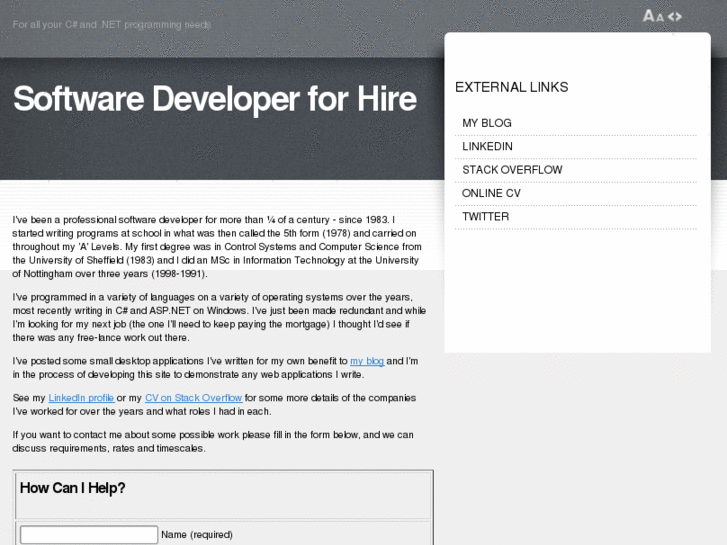
Task: Open the 'LinkedIn profile' text link
Action: [x=81, y=398]
